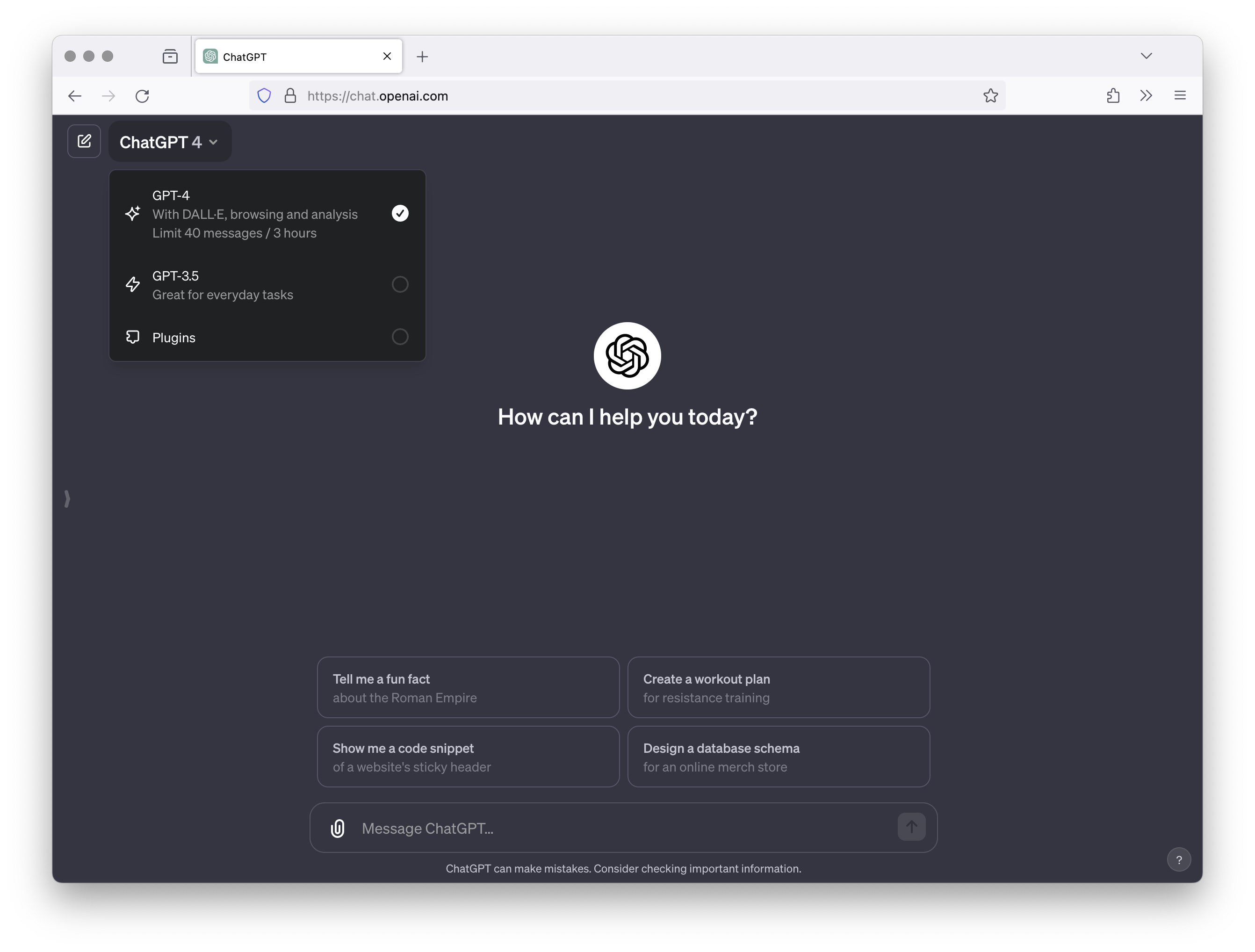Screen dimensions: 1255x952
Task: Switch to the ChatGPT browser tab
Action: coord(298,56)
